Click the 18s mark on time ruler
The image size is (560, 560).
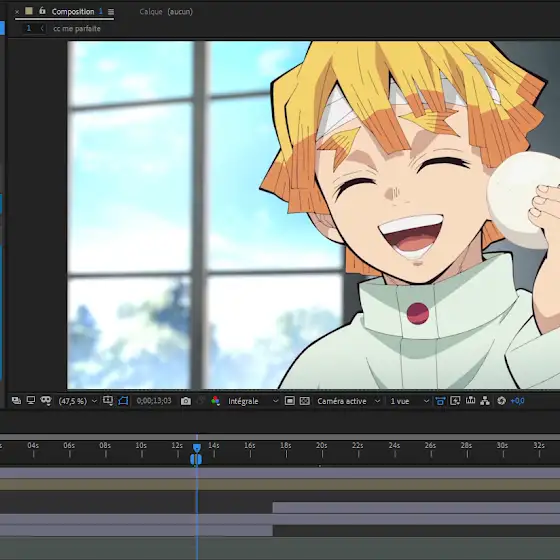point(286,446)
